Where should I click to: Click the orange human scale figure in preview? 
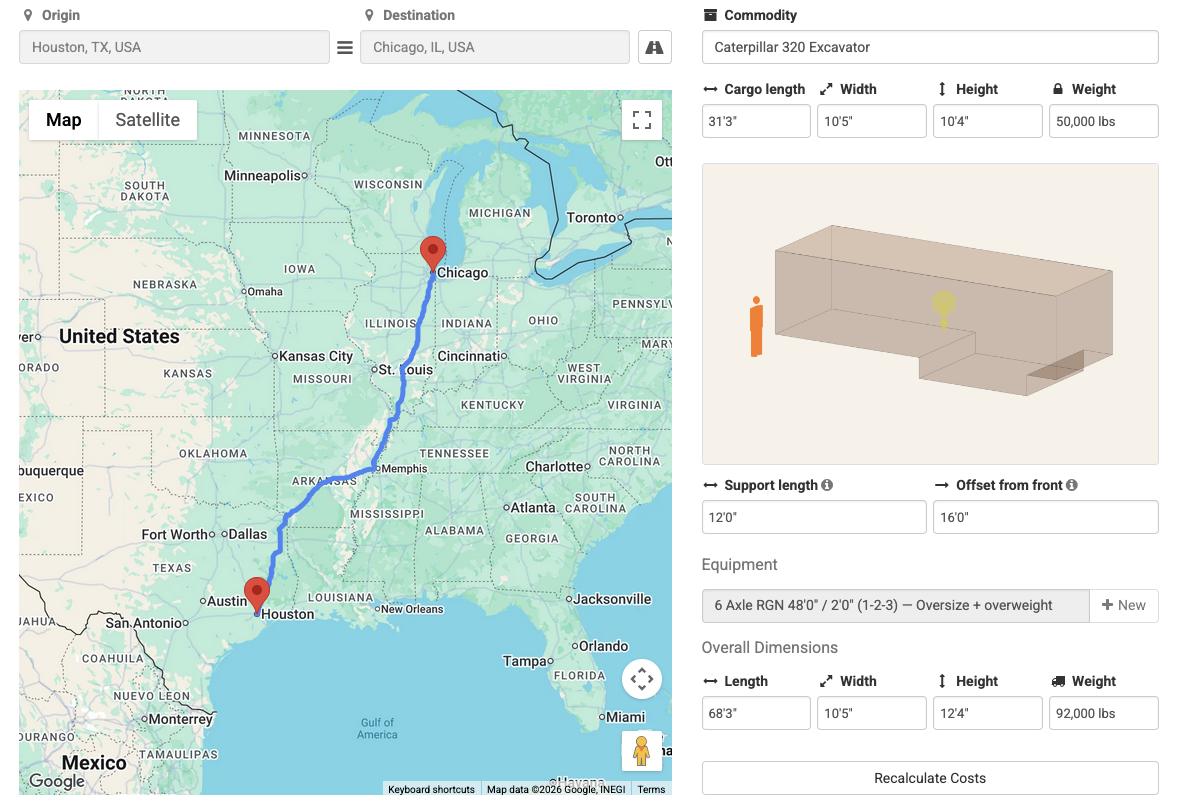(x=756, y=326)
